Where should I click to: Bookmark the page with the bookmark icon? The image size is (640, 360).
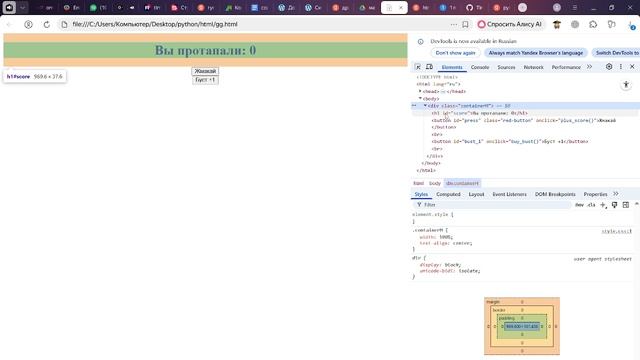pyautogui.click(x=465, y=24)
